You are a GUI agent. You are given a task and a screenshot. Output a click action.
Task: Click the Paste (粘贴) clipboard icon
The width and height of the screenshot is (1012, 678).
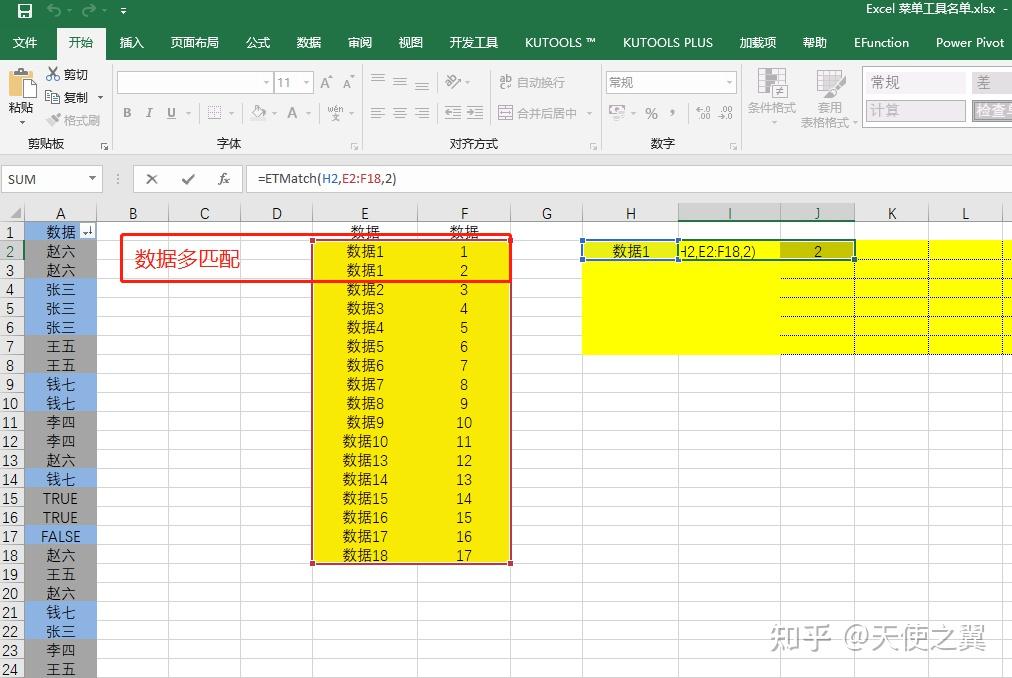click(x=21, y=84)
